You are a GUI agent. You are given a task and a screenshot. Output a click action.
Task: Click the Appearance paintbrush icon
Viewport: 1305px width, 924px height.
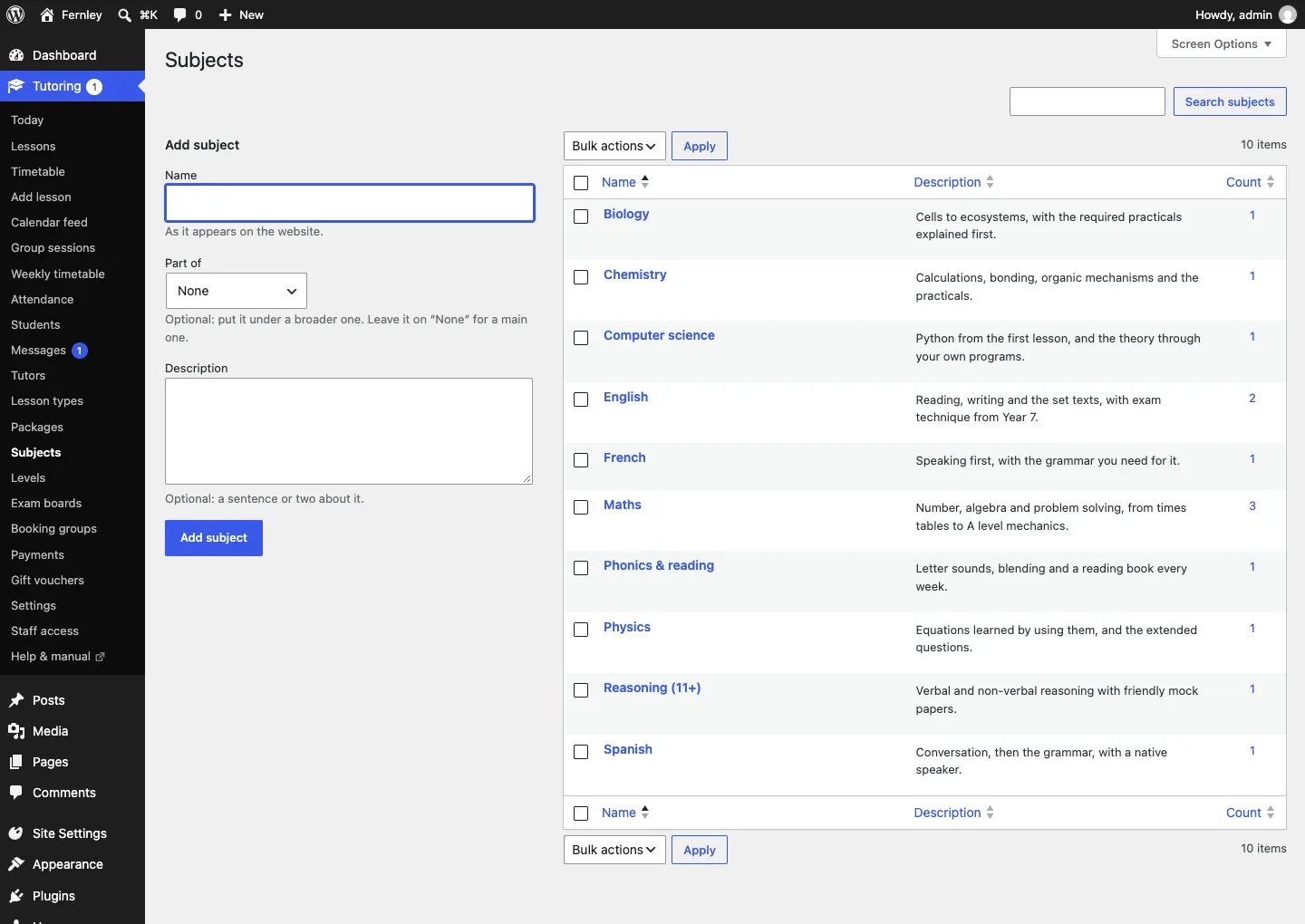click(x=16, y=864)
